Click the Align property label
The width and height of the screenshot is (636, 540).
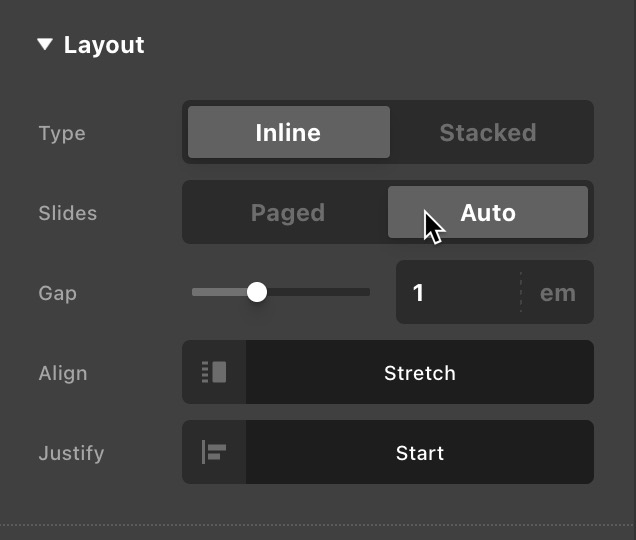coord(63,373)
